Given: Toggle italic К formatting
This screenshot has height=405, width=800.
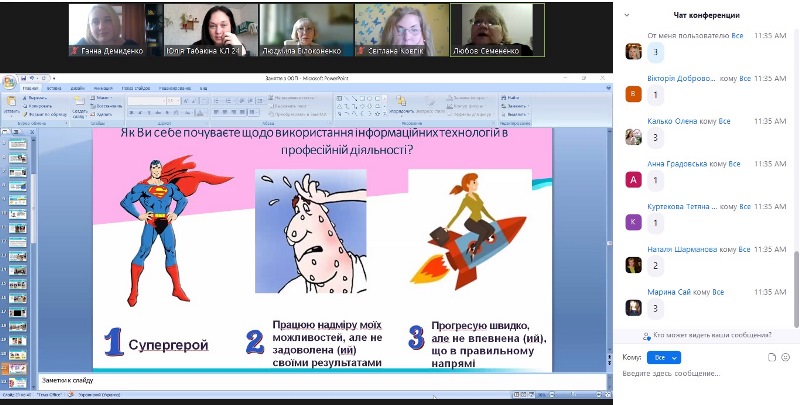Looking at the screenshot, I should click(139, 113).
